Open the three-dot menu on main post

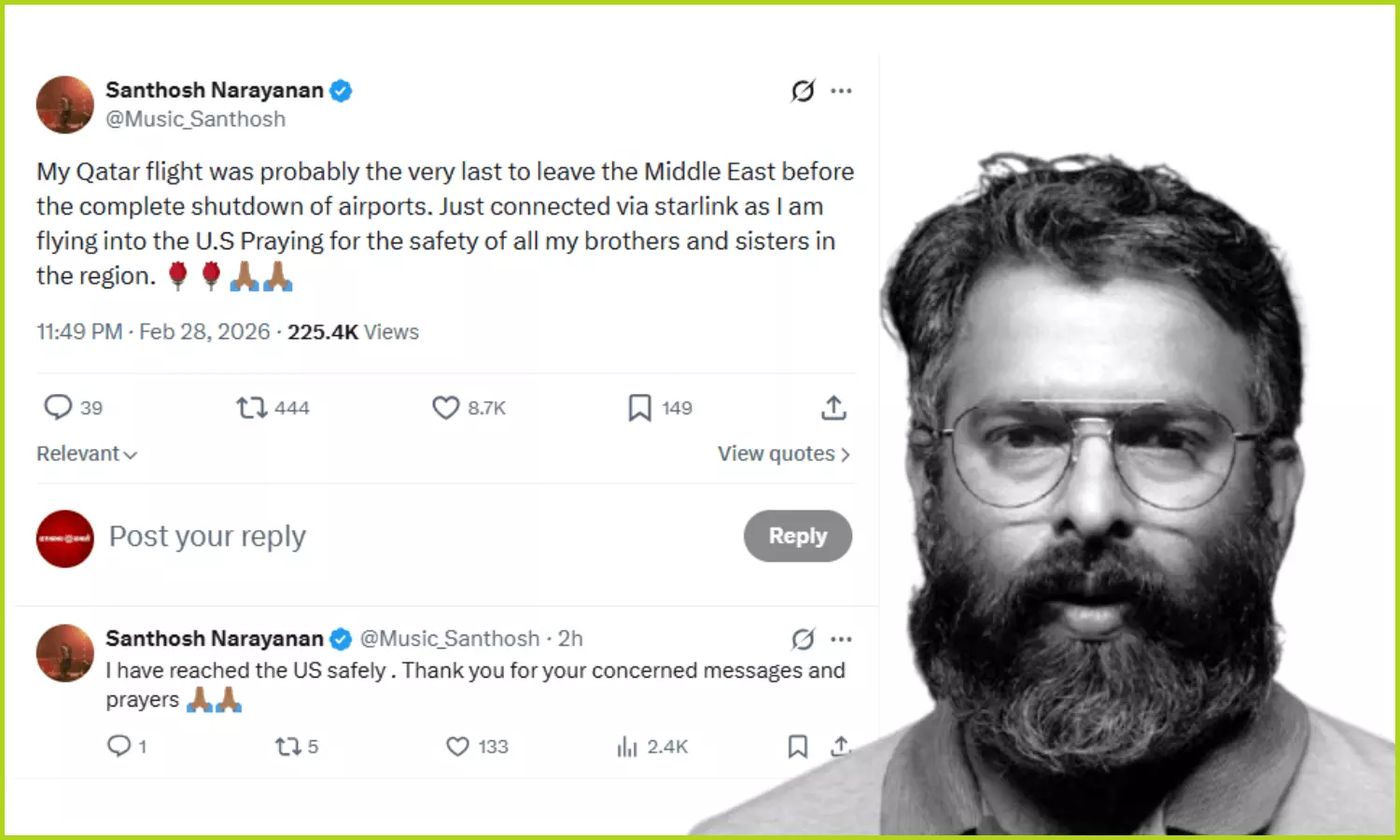(x=842, y=91)
